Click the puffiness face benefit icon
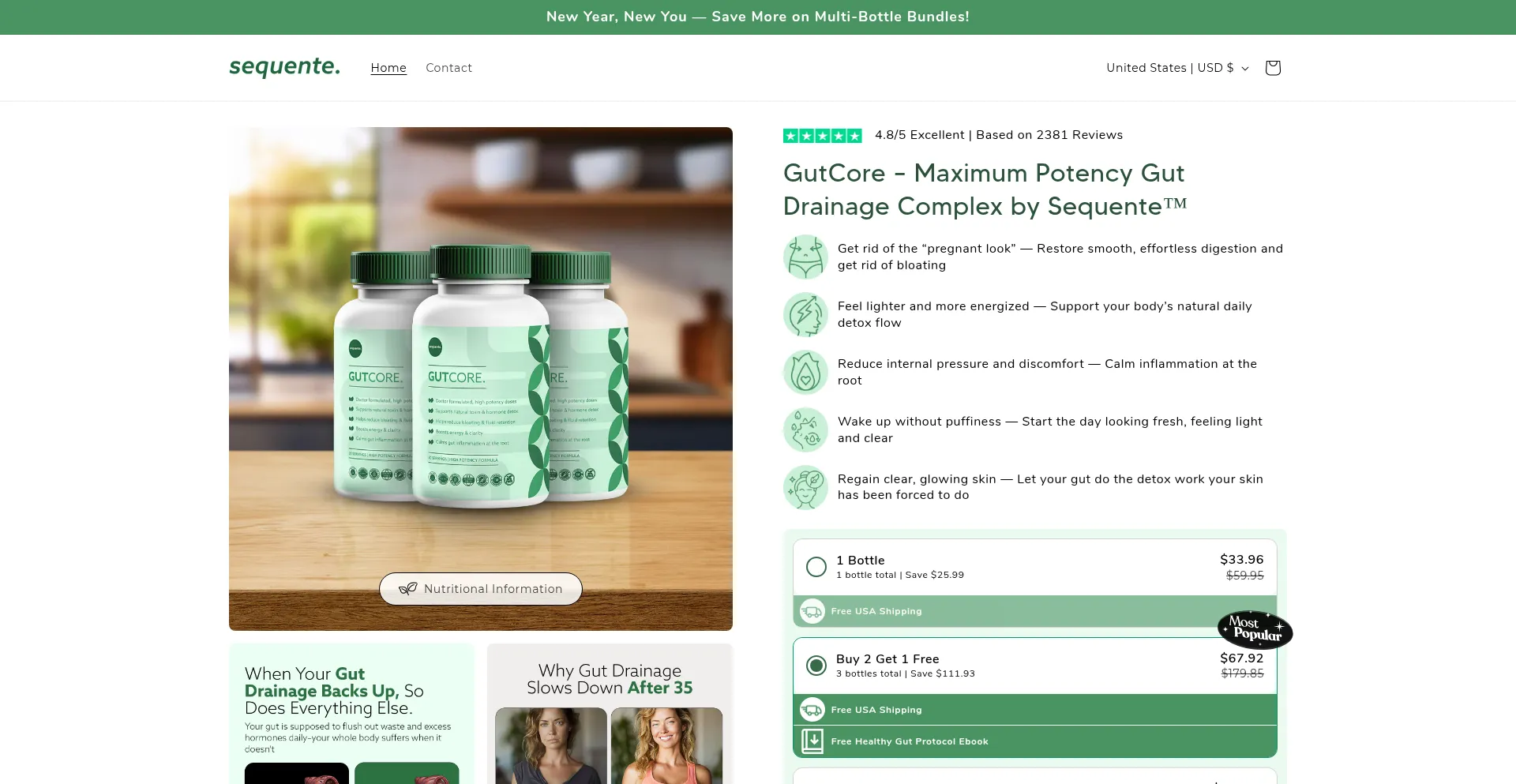Image resolution: width=1516 pixels, height=784 pixels. tap(805, 430)
